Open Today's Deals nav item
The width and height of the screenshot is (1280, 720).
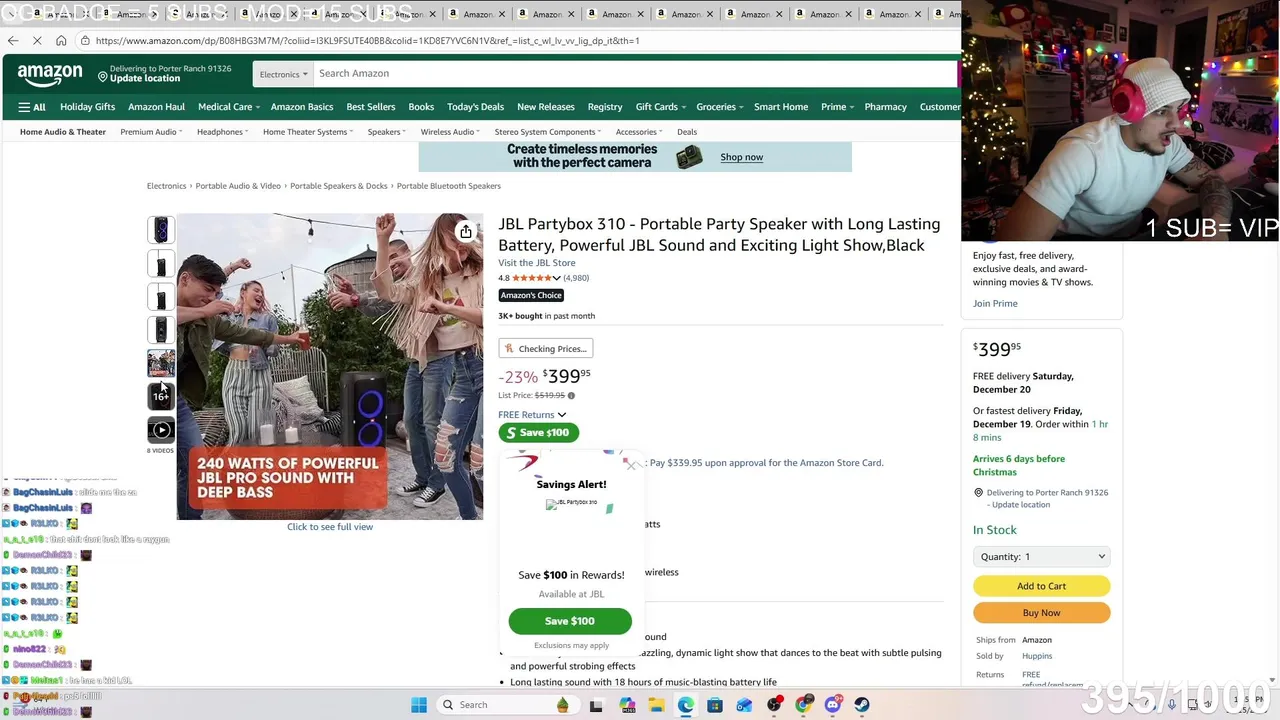(x=475, y=107)
